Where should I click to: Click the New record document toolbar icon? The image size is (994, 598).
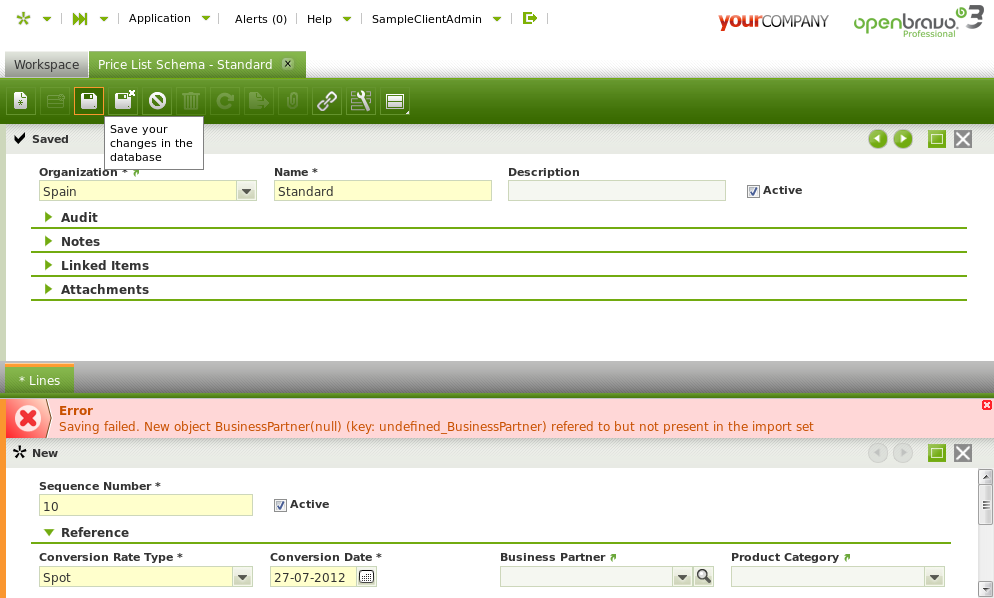click(x=21, y=101)
